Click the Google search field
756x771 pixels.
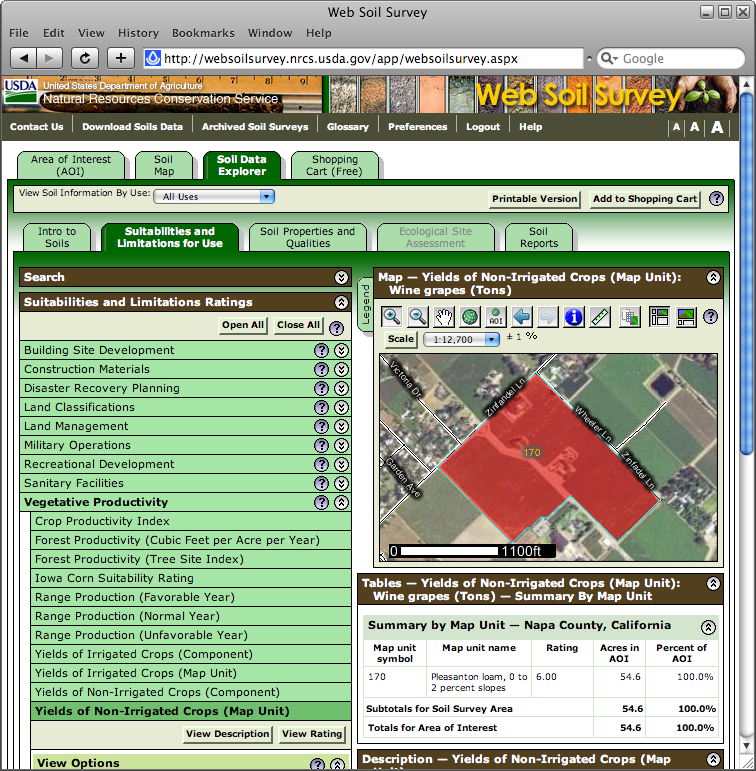click(671, 59)
